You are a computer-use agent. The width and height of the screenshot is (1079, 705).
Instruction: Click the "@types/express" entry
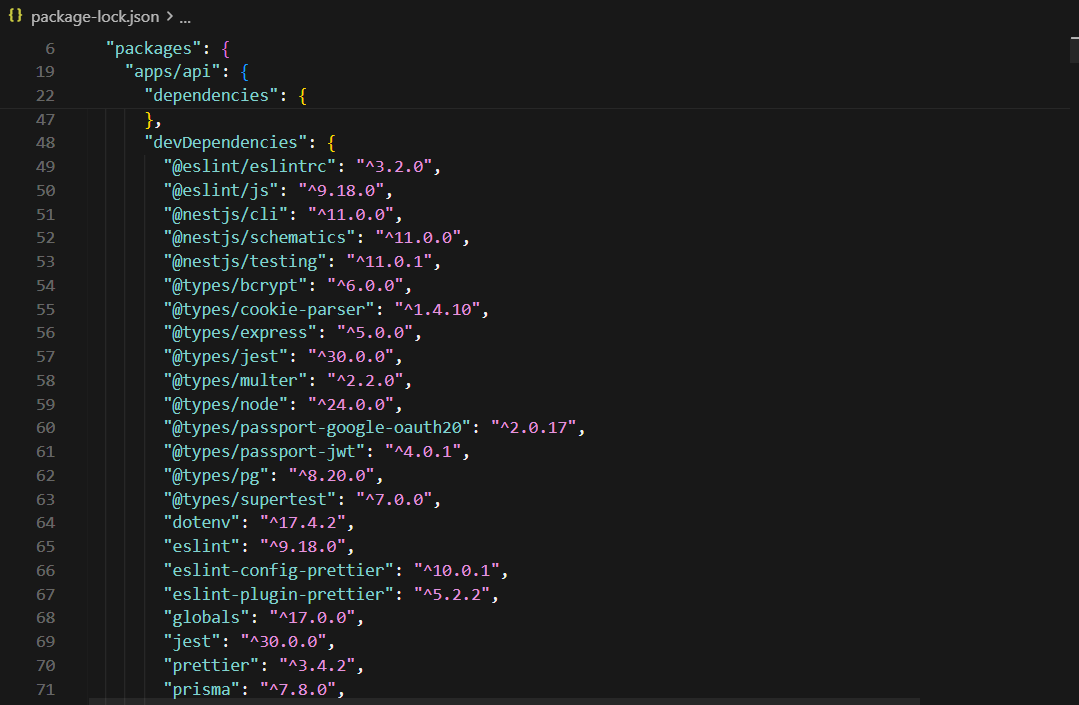292,332
